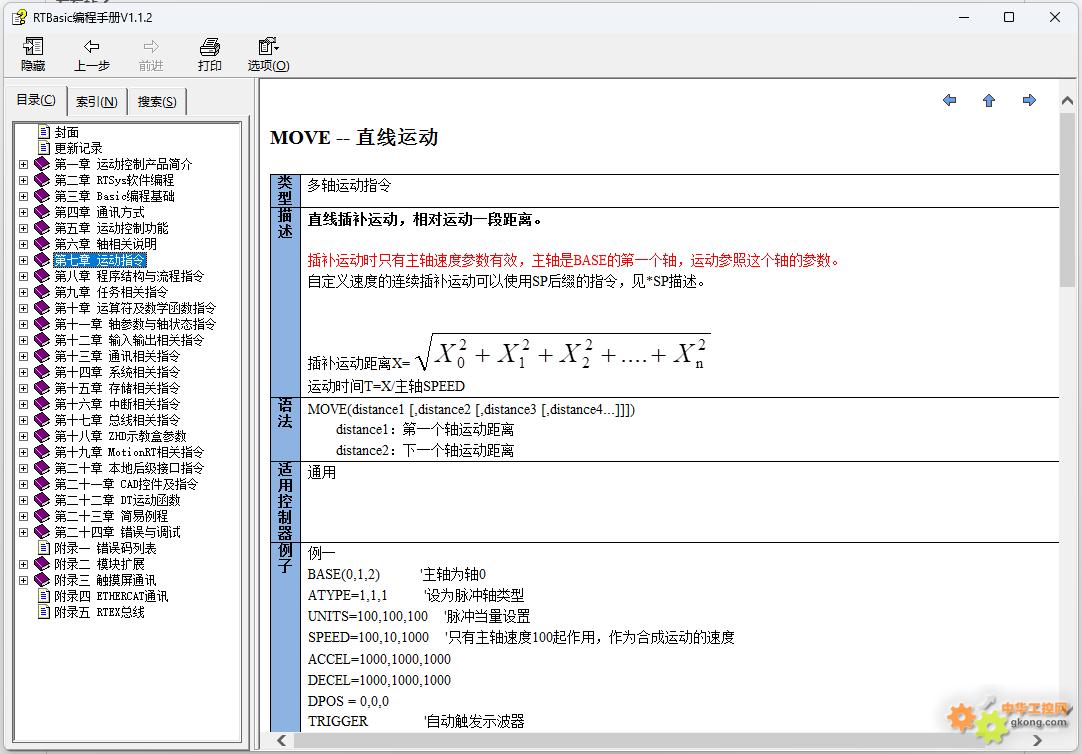Image resolution: width=1082 pixels, height=754 pixels.
Task: Click the content pane vertical scrollbar
Action: coord(1068,400)
